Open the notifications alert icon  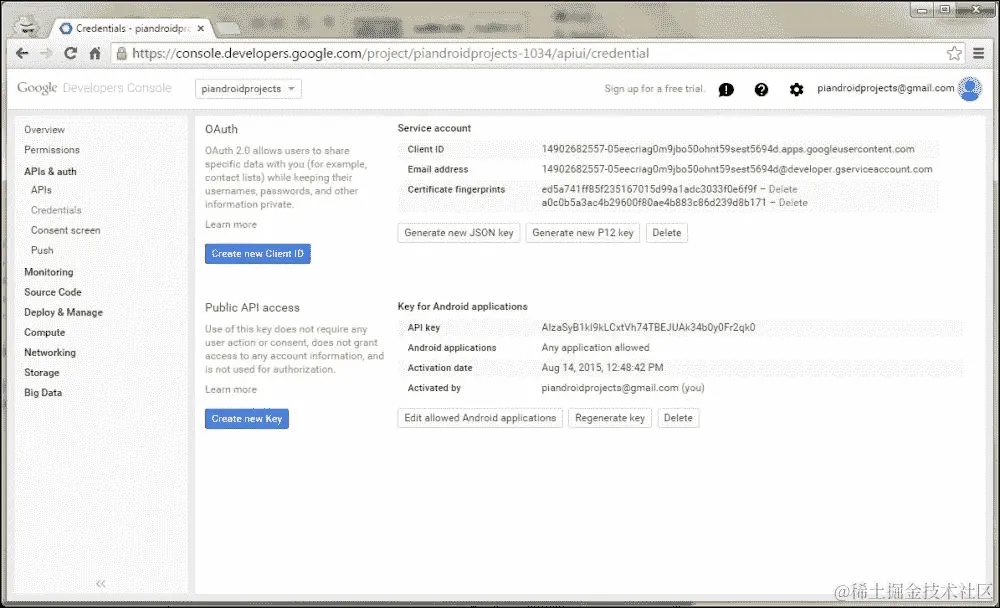pos(726,89)
